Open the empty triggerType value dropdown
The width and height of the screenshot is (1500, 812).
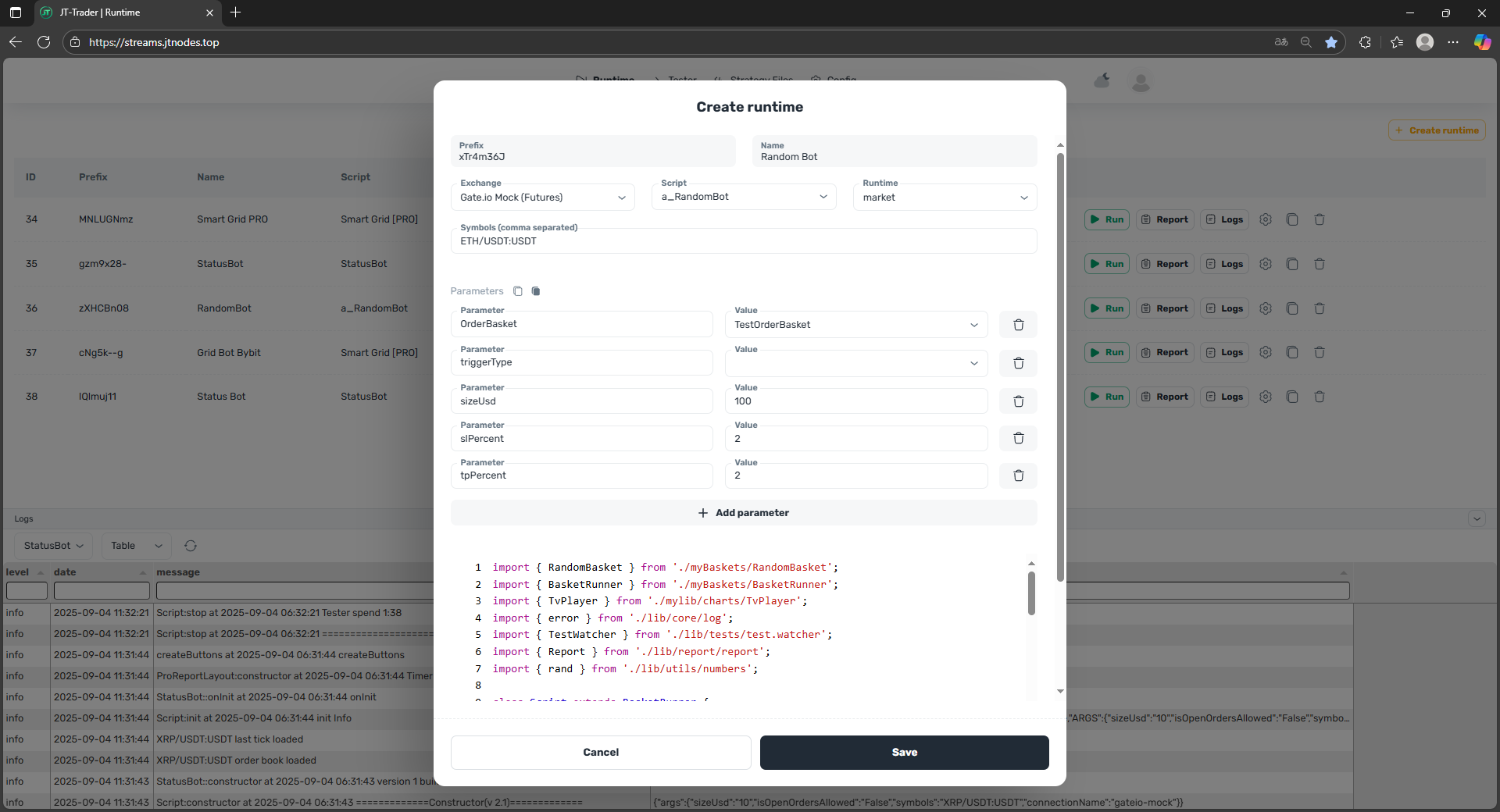tap(856, 363)
